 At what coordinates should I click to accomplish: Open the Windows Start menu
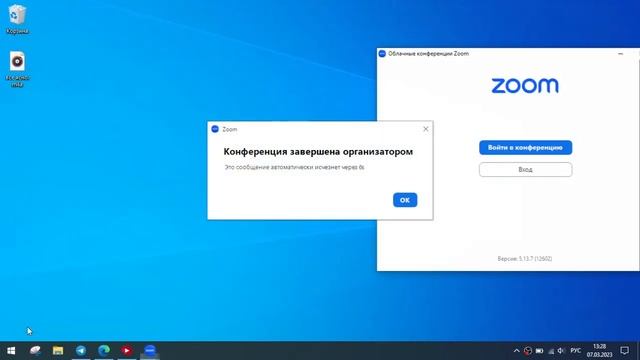click(x=11, y=351)
